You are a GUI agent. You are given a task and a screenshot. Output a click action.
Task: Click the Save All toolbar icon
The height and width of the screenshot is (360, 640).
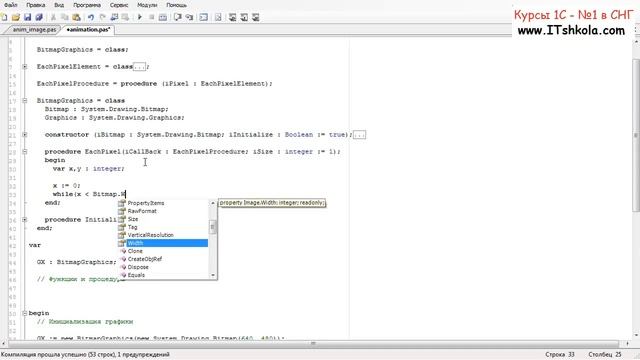[x=39, y=17]
